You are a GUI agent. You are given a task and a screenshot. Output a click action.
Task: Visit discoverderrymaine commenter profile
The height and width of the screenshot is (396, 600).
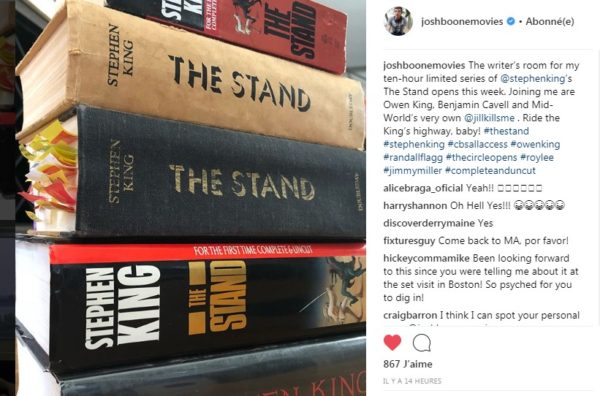point(429,223)
